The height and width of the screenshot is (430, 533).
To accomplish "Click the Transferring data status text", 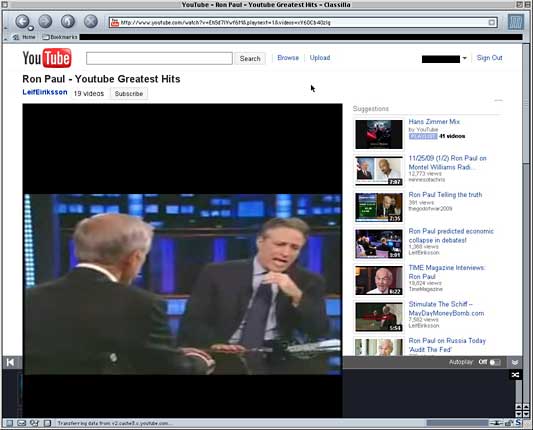I will [115, 424].
